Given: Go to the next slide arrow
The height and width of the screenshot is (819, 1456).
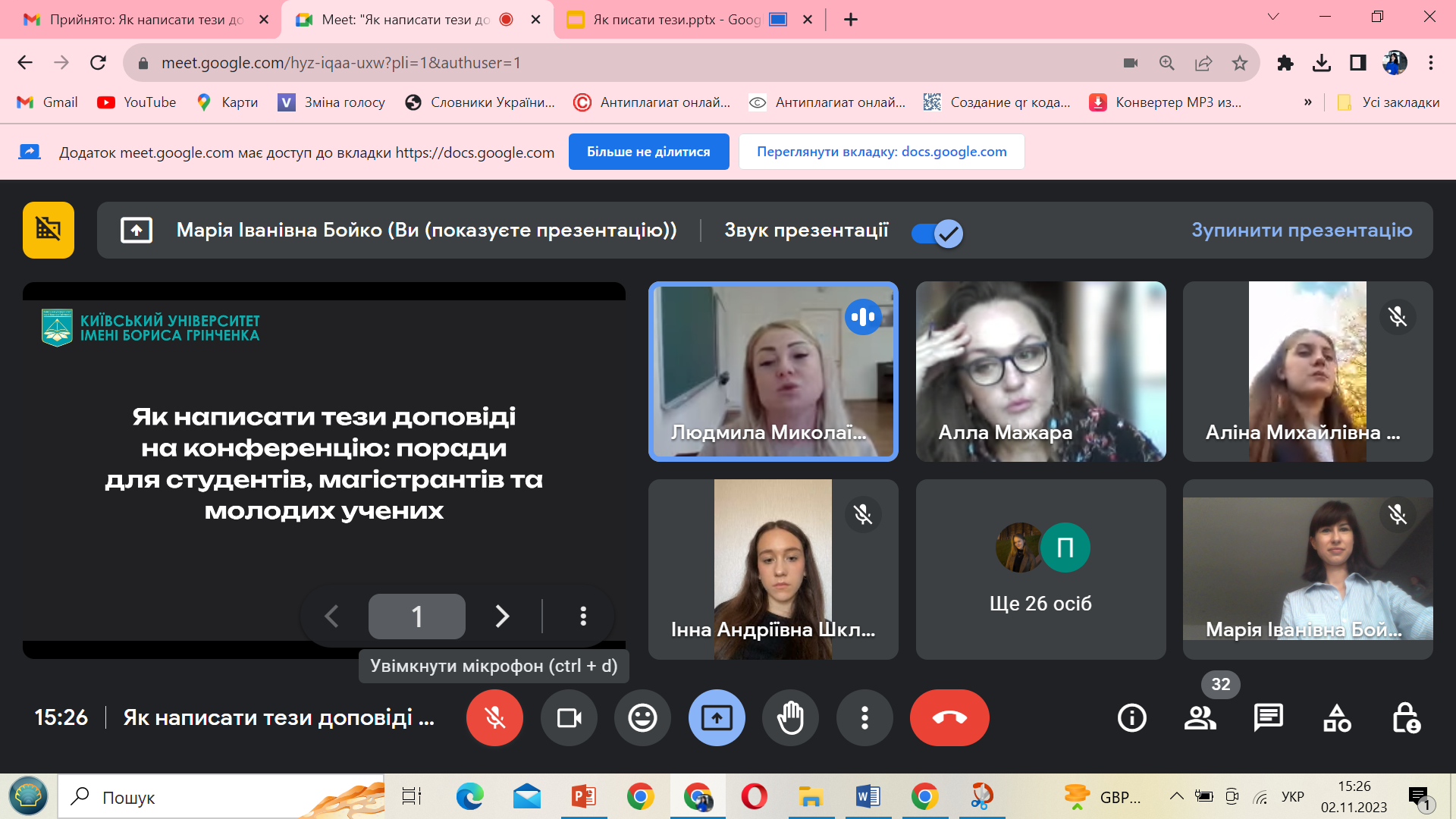Looking at the screenshot, I should coord(502,616).
